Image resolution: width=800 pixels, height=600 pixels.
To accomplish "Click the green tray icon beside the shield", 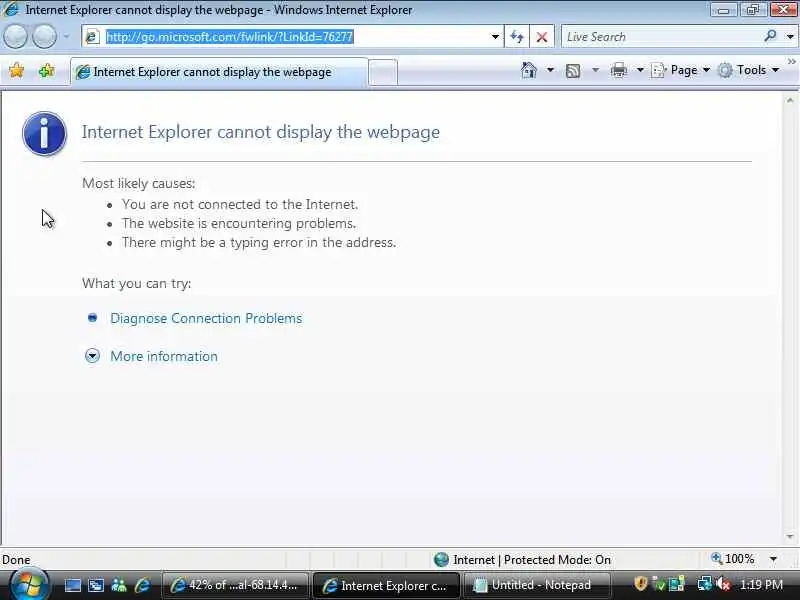I will pyautogui.click(x=659, y=584).
